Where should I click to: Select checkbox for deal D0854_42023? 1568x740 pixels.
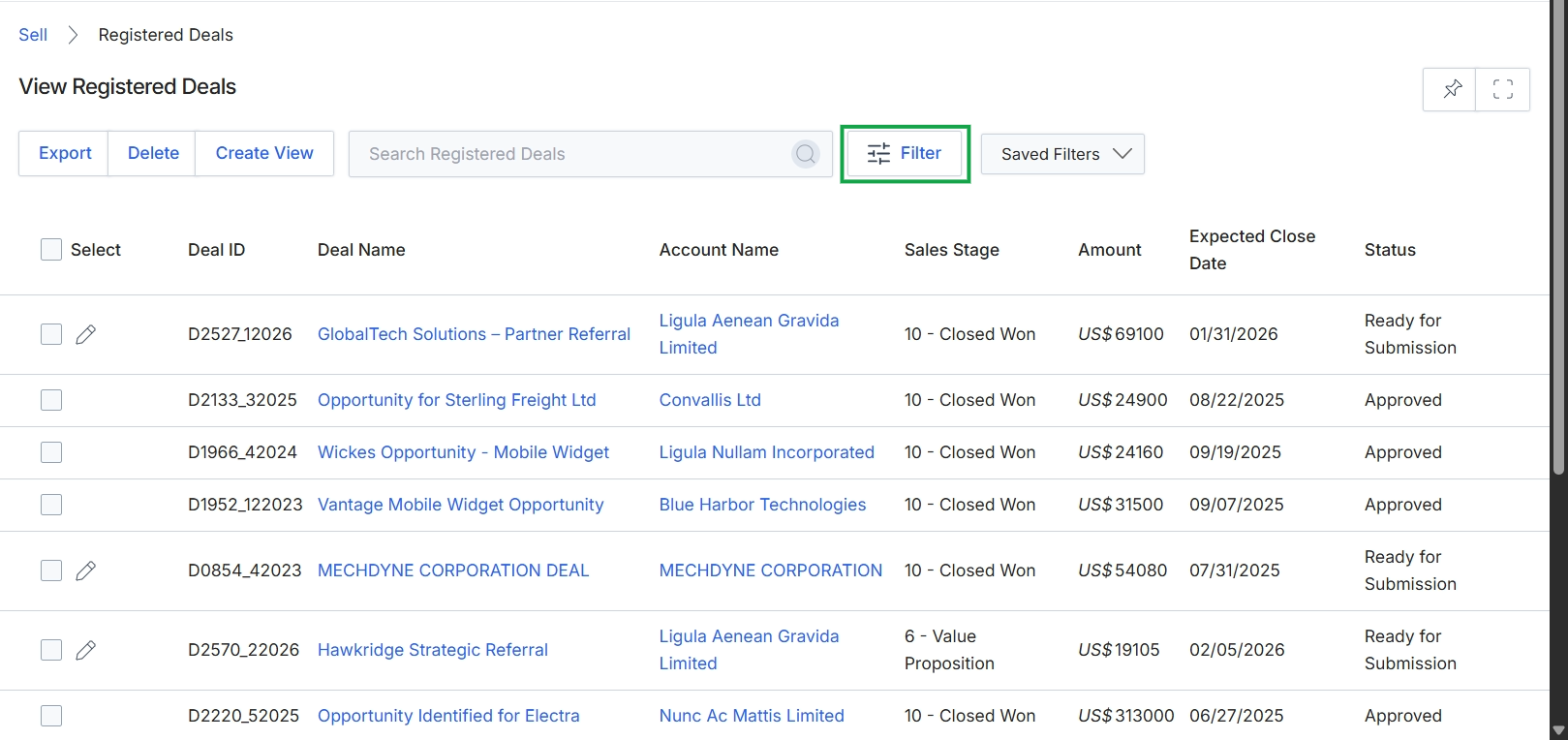(x=51, y=570)
